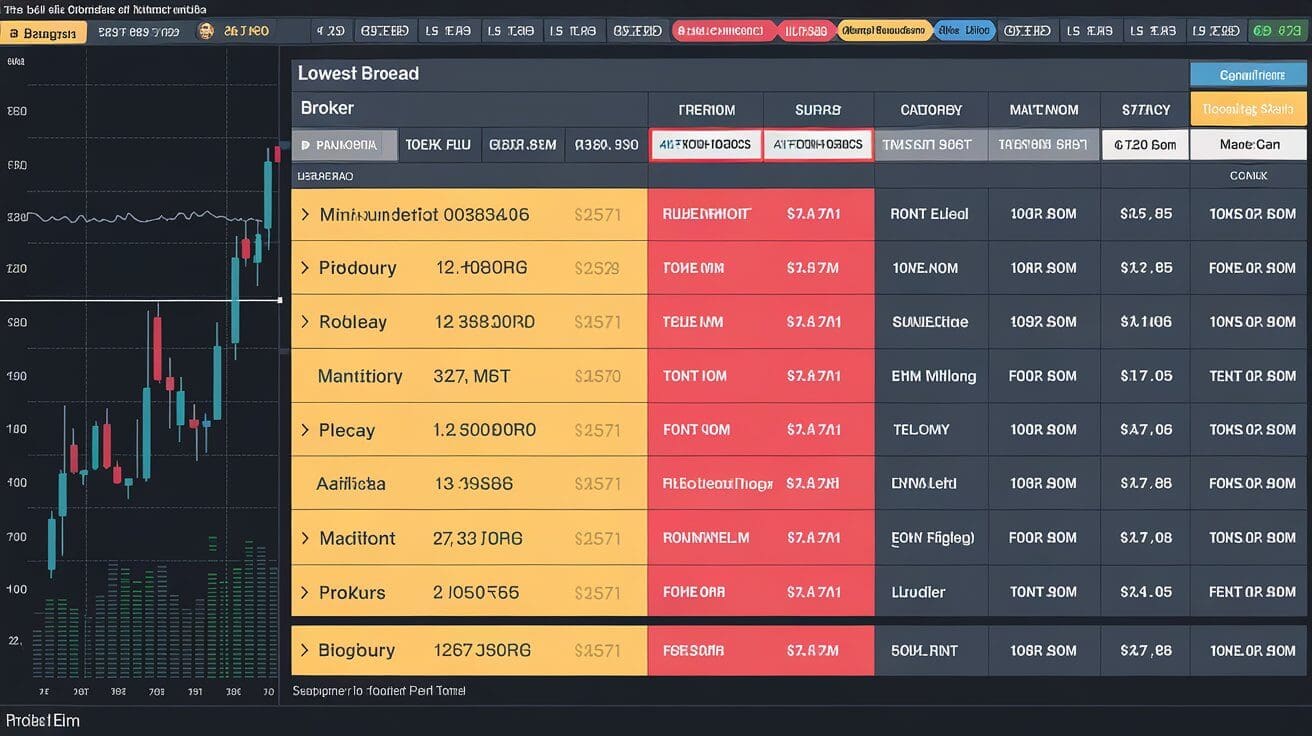Click the tall green candlestick atop chart
The height and width of the screenshot is (736, 1312).
coord(268,194)
